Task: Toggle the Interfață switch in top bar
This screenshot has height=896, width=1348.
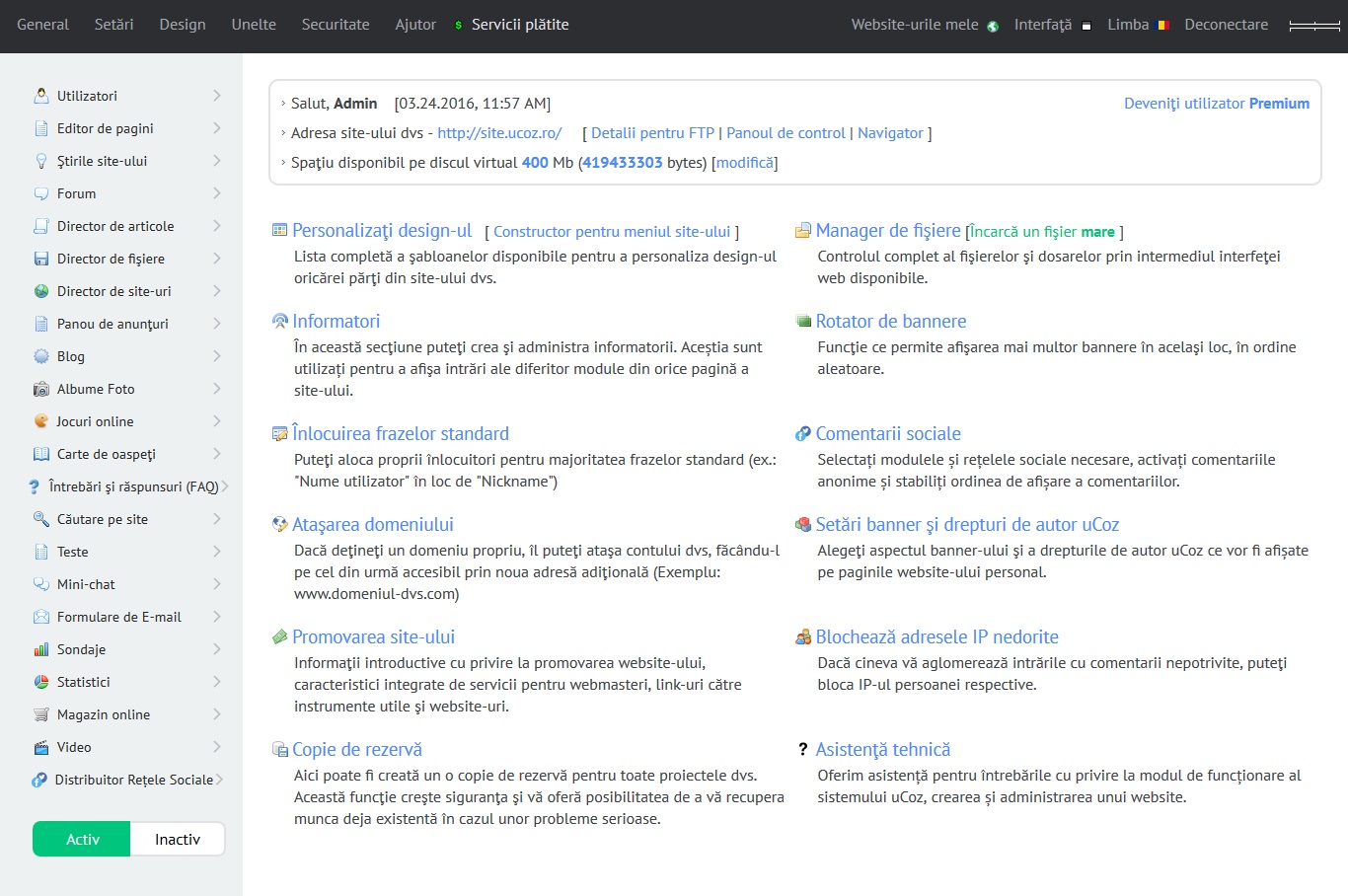Action: click(1086, 26)
